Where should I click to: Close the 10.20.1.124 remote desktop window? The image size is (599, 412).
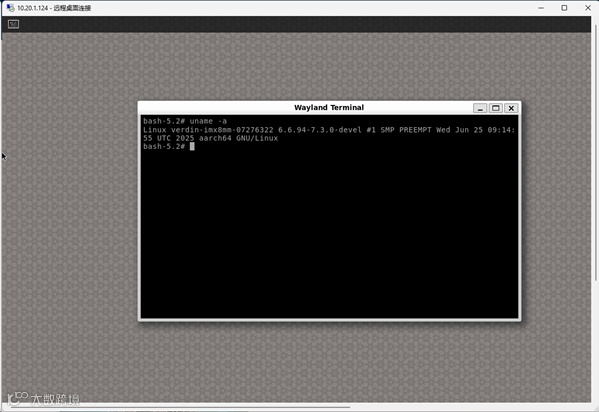(588, 8)
